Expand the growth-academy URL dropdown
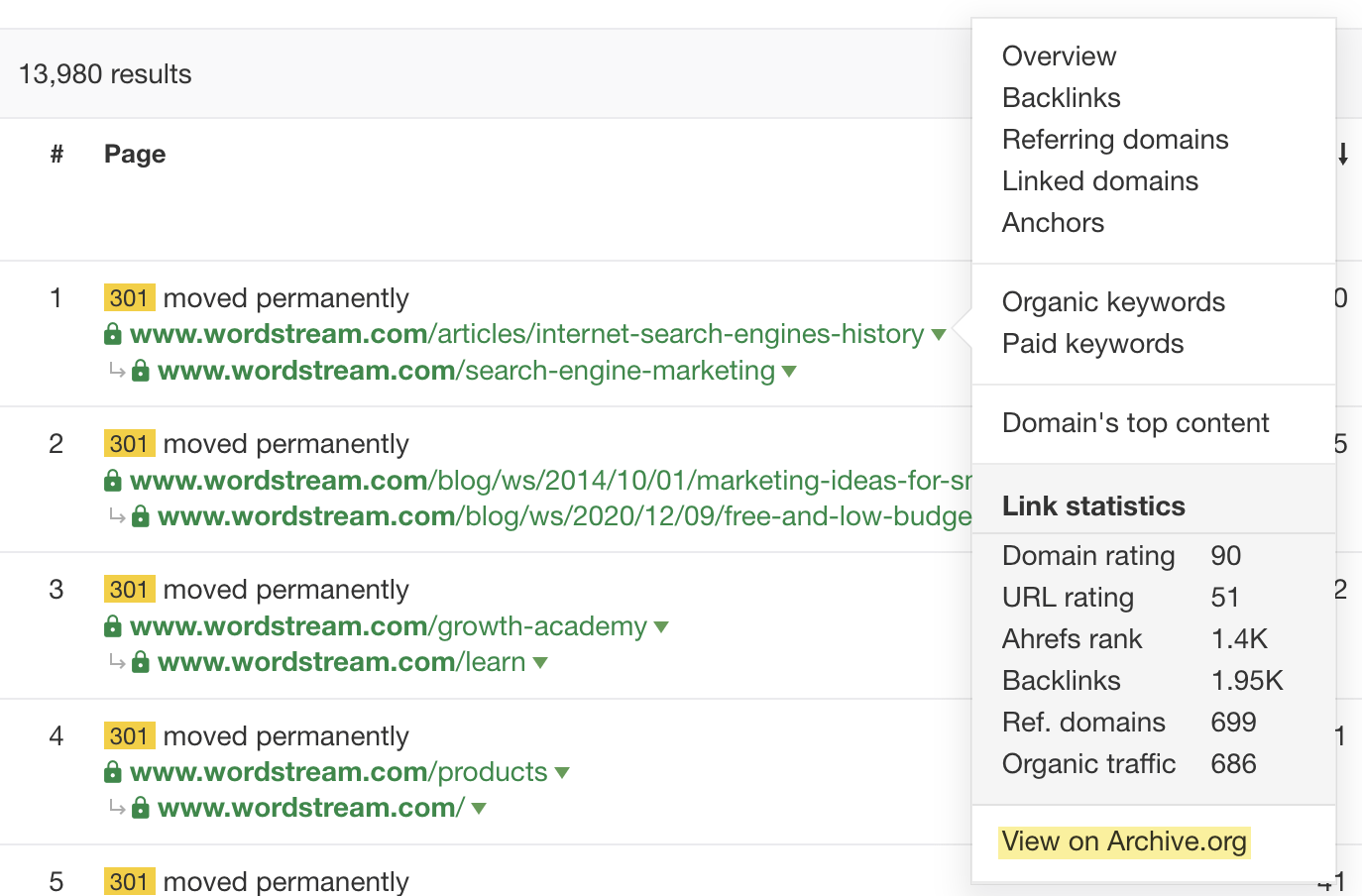1362x896 pixels. pyautogui.click(x=661, y=627)
